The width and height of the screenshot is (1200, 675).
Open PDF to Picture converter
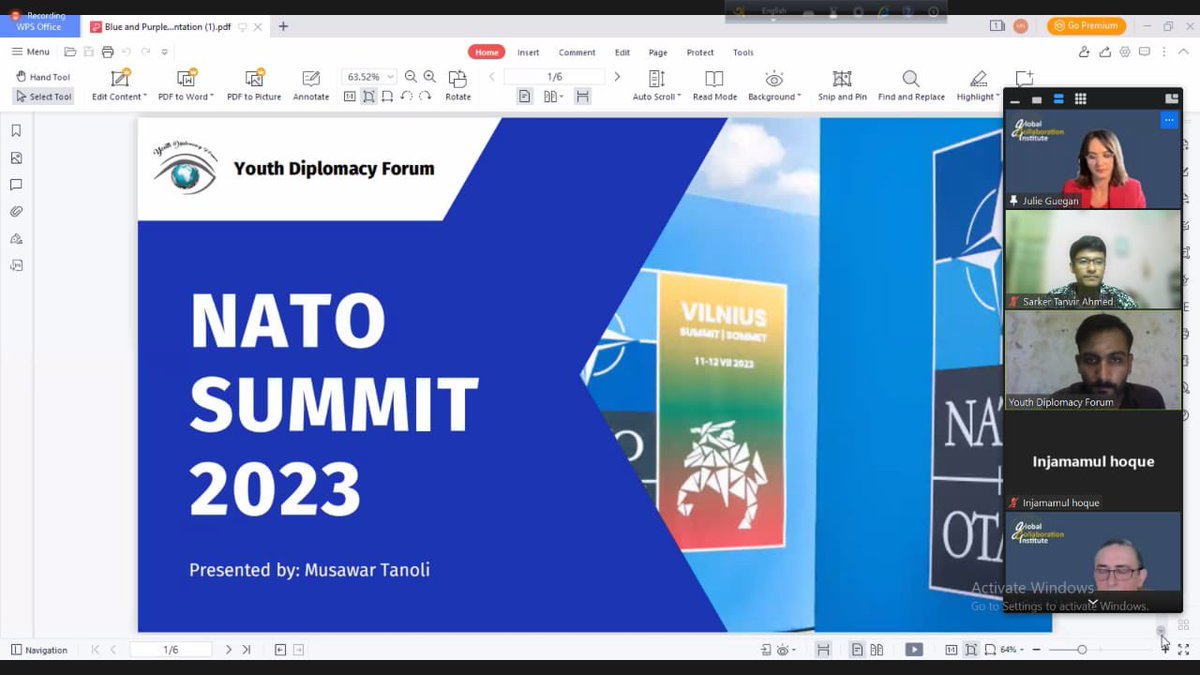coord(254,85)
